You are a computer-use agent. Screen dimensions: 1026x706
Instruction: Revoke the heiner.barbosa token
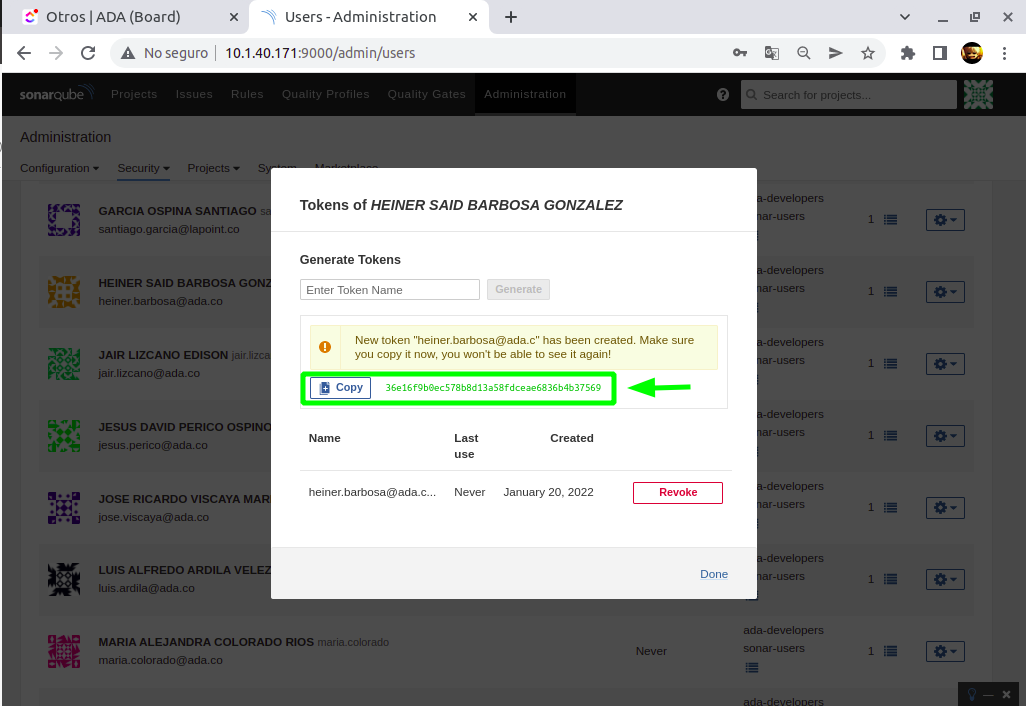tap(677, 492)
